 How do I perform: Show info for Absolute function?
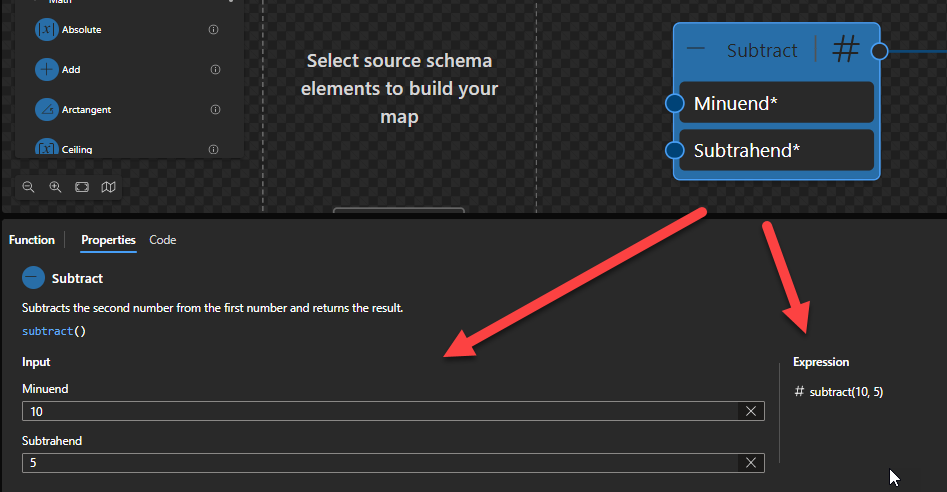point(213,30)
